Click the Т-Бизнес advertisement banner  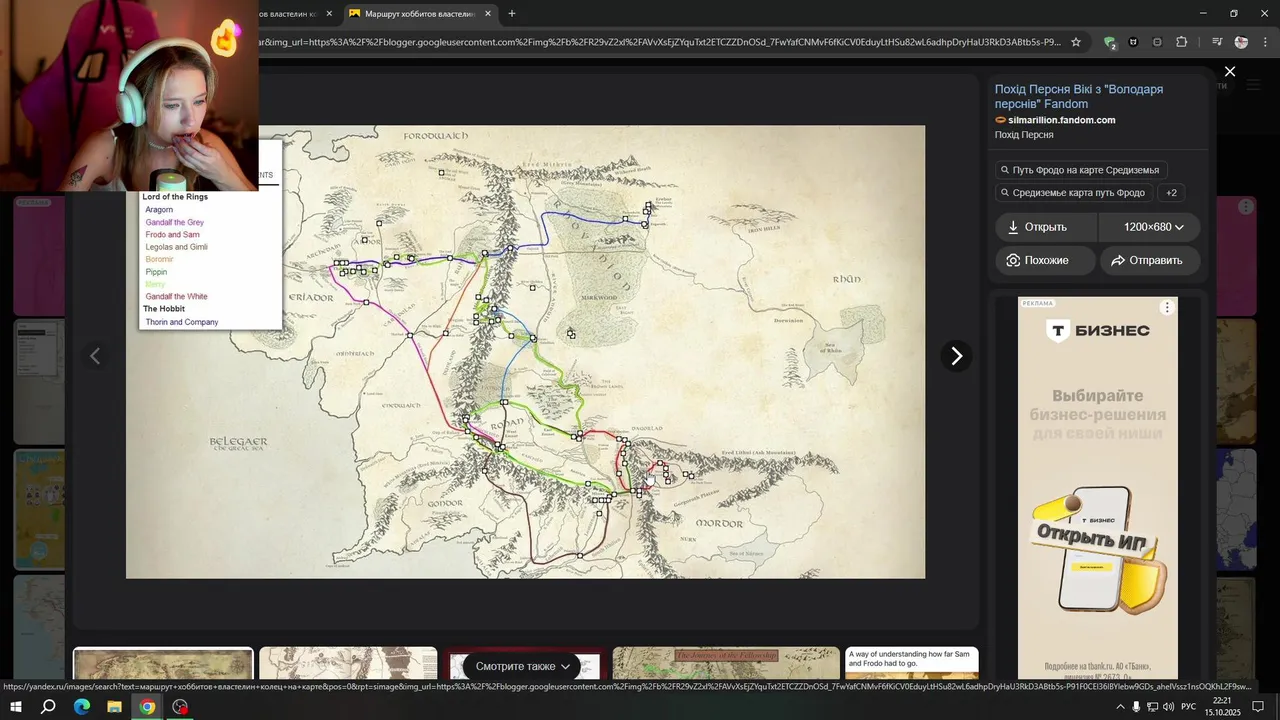click(x=1098, y=488)
